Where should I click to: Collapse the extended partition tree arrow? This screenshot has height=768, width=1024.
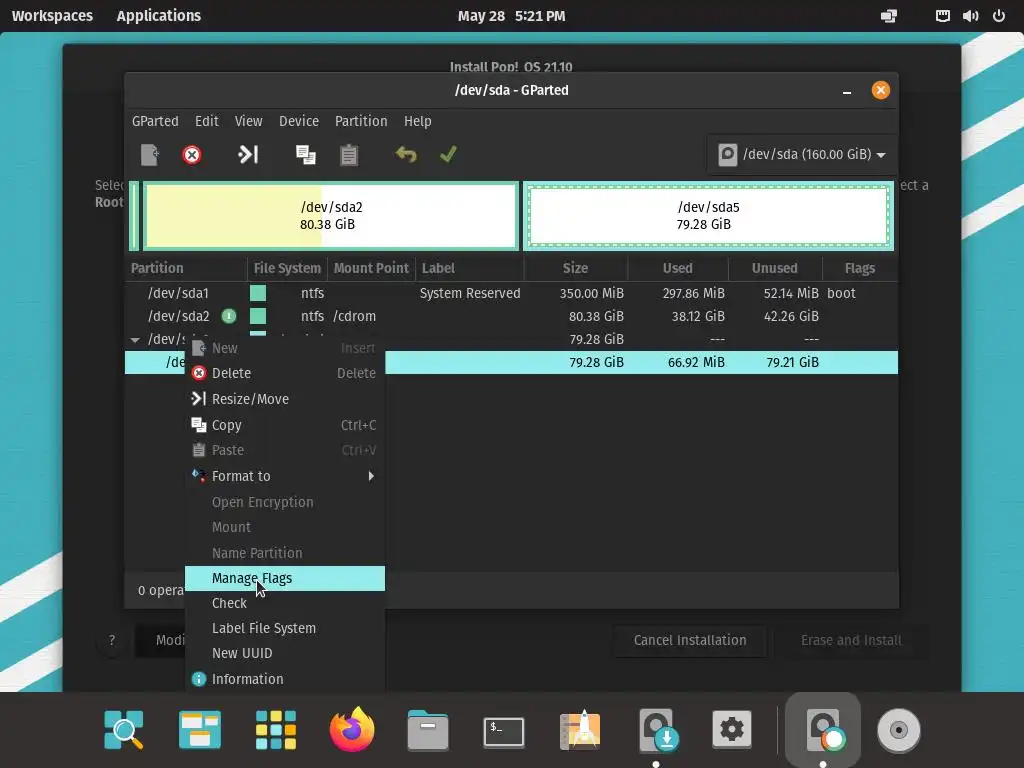(x=135, y=340)
